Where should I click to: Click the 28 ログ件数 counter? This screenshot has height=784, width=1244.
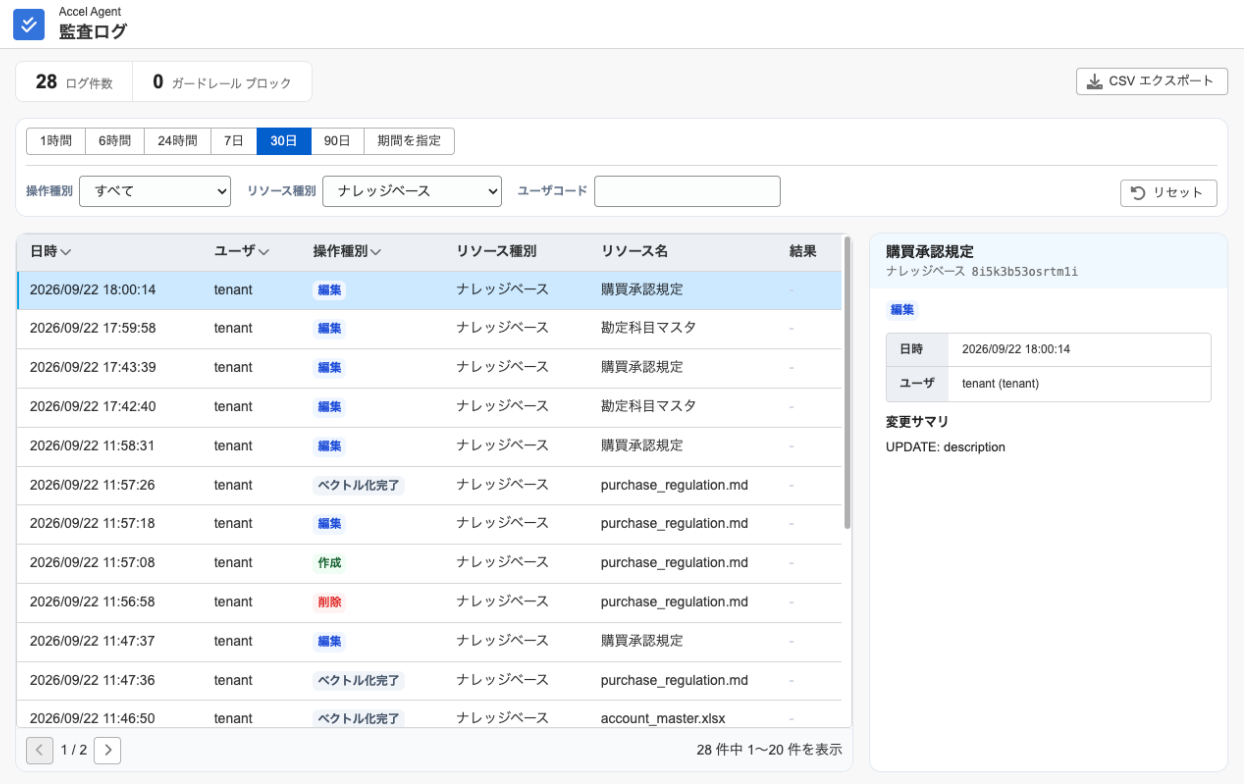click(74, 82)
